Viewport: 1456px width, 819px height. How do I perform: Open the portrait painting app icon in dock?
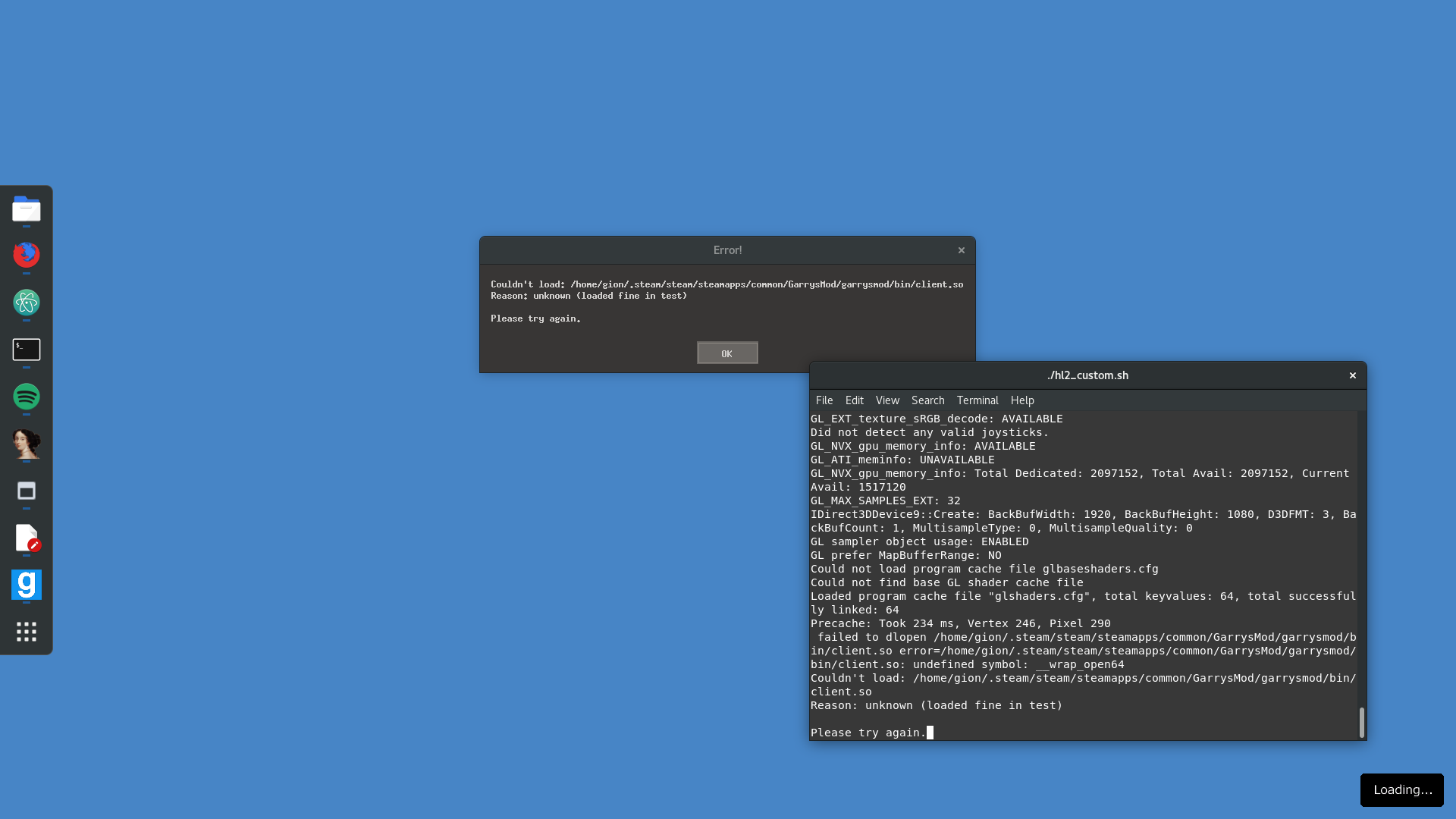click(x=27, y=444)
